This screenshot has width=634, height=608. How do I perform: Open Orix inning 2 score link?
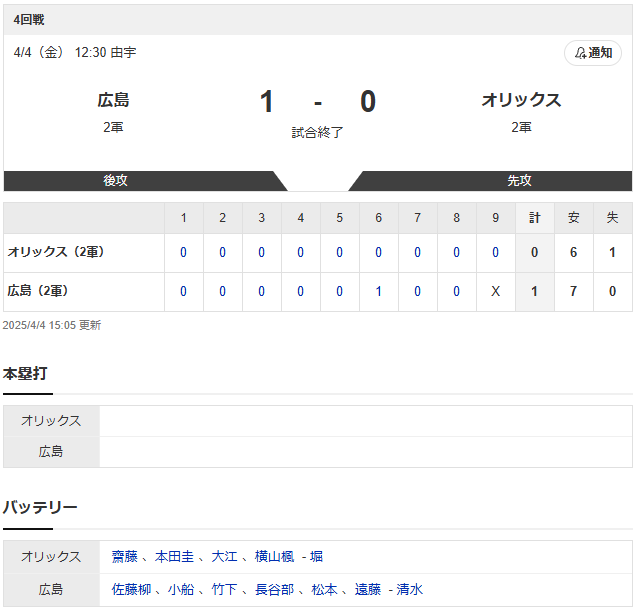click(222, 253)
